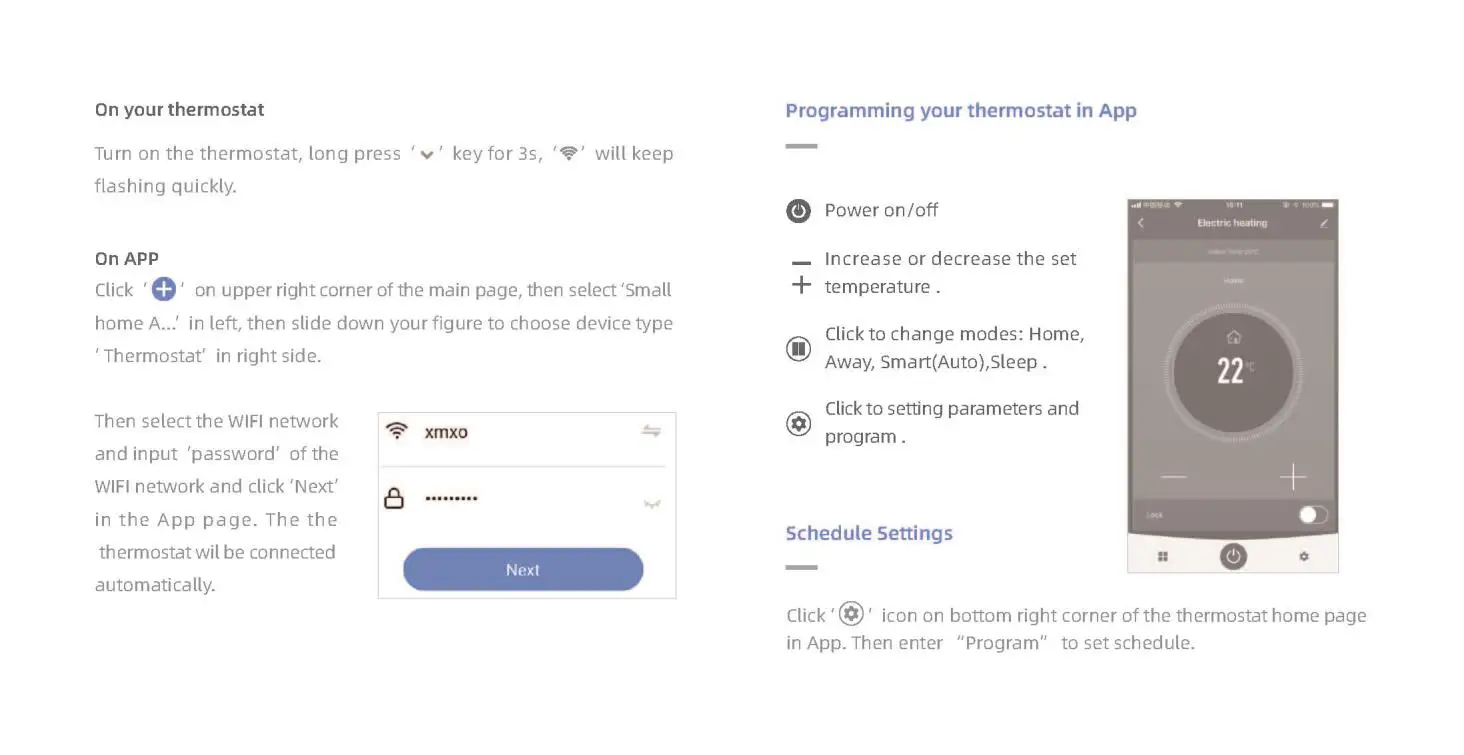Open settings gear in phone's bottom bar

(1304, 556)
